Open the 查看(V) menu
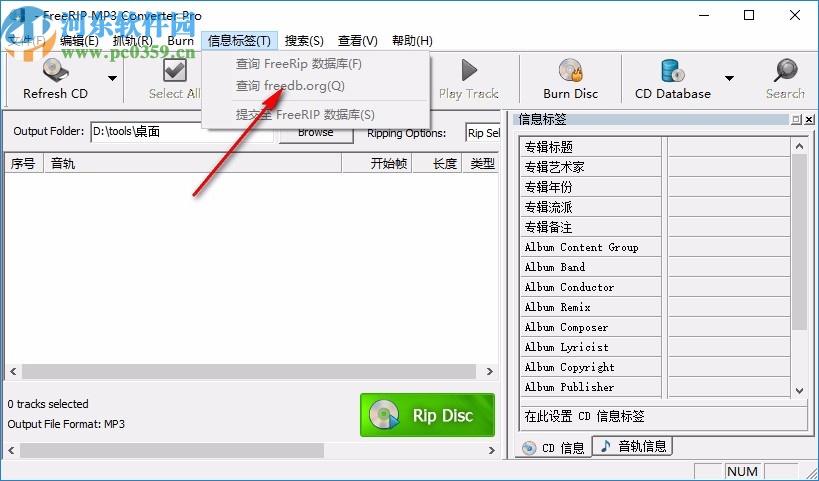 pos(358,41)
